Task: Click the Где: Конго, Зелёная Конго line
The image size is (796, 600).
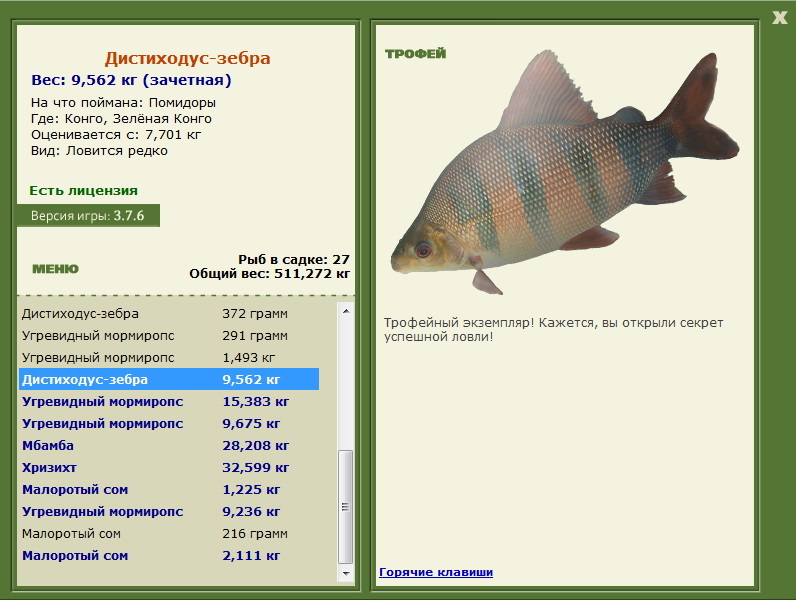Action: 121,119
